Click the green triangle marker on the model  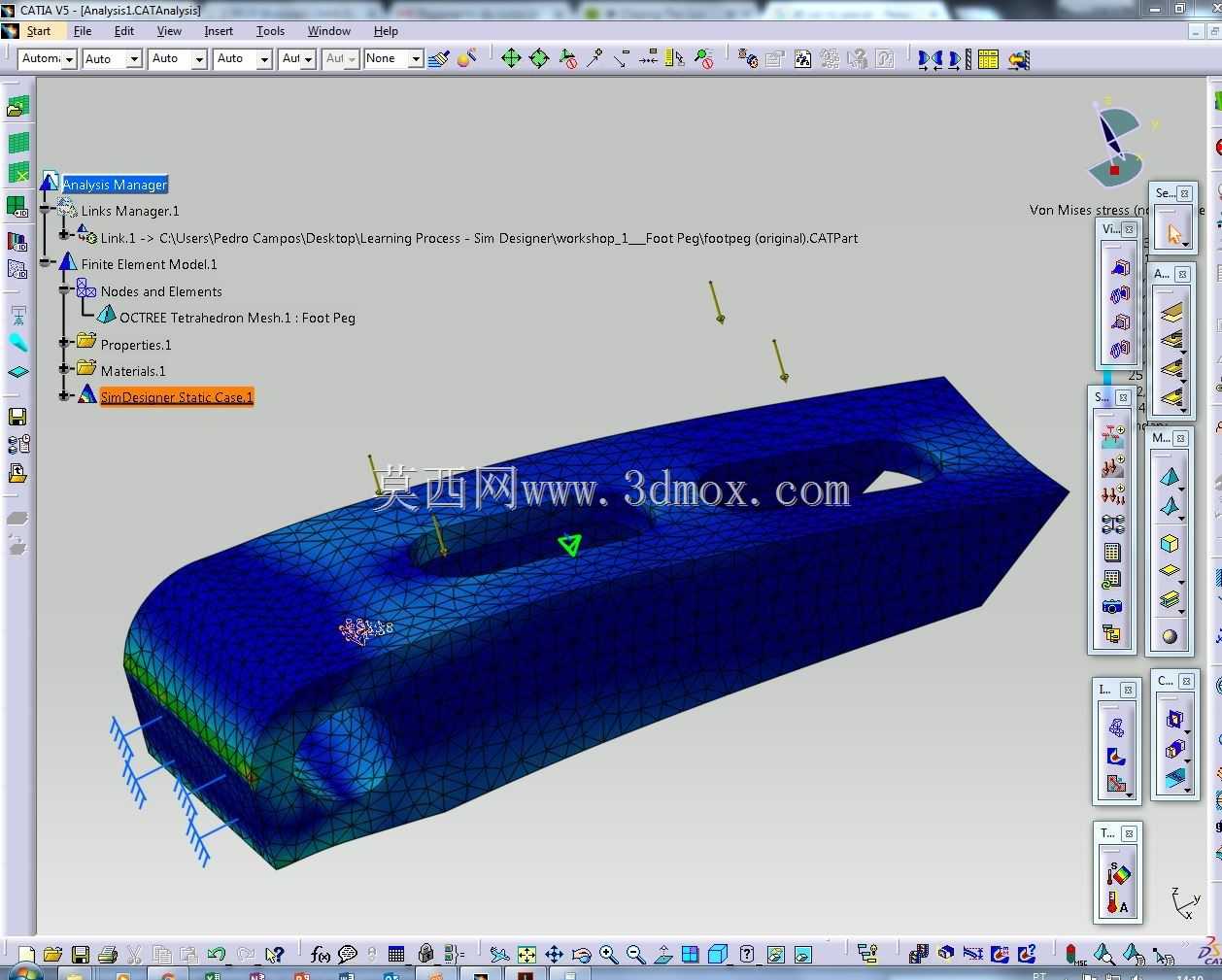tap(570, 545)
